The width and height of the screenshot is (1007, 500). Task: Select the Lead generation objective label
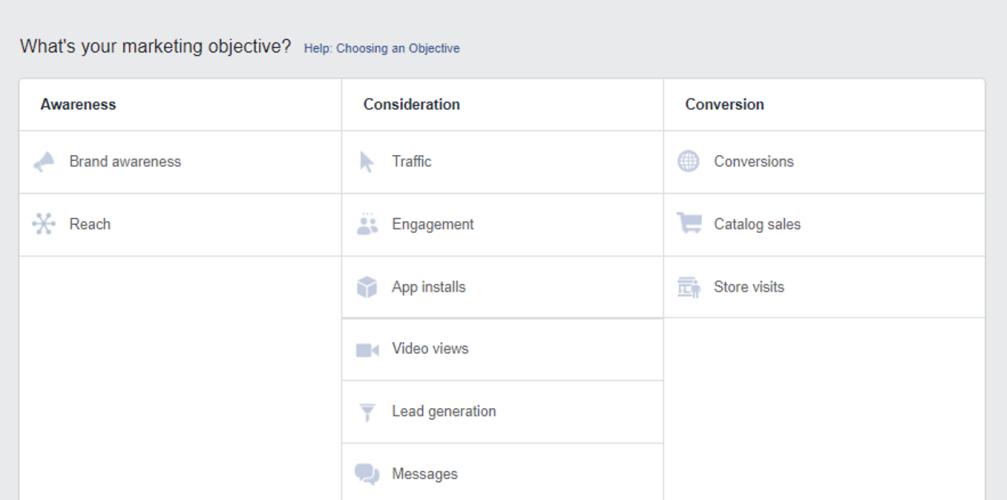pyautogui.click(x=443, y=412)
